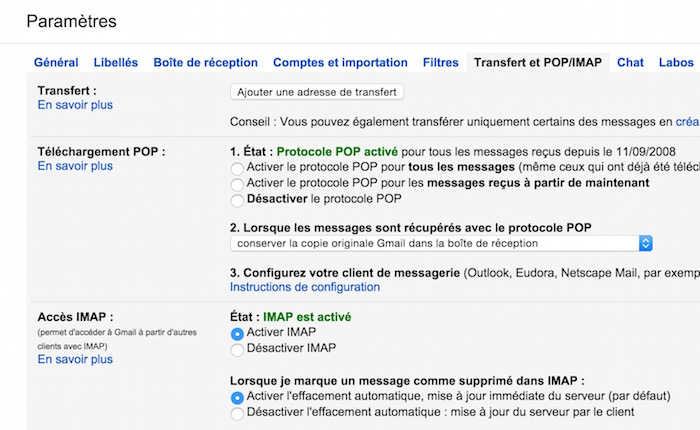Open En savoir plus under Transfert
The width and height of the screenshot is (700, 430).
(75, 105)
